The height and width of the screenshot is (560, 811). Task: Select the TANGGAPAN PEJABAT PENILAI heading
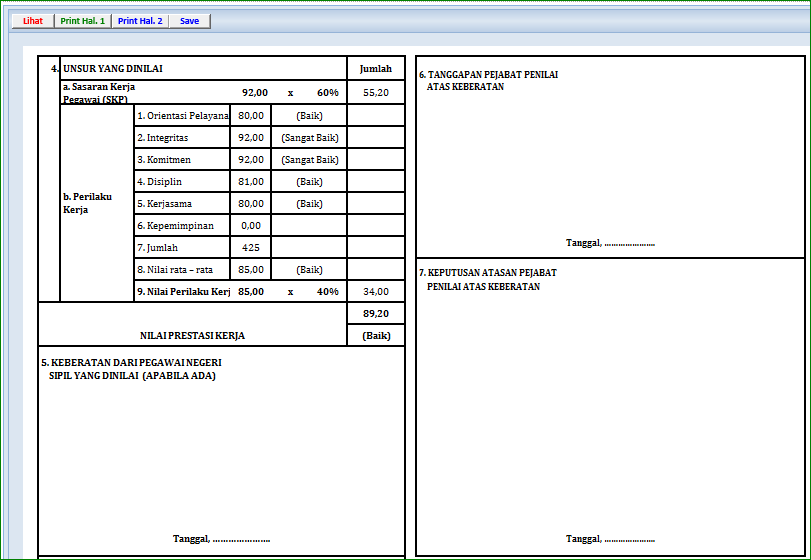pyautogui.click(x=488, y=81)
